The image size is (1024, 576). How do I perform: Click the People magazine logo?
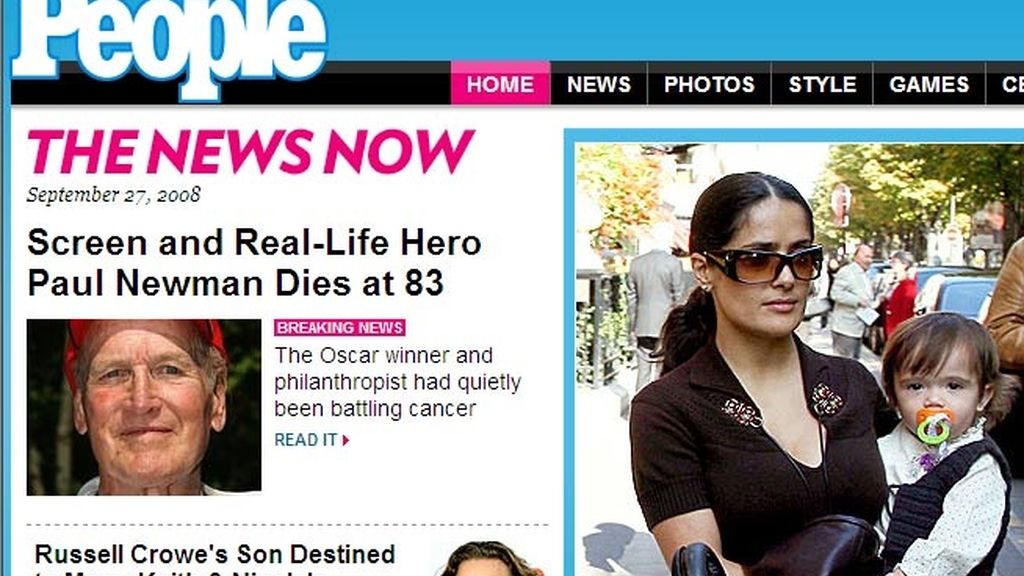point(168,44)
